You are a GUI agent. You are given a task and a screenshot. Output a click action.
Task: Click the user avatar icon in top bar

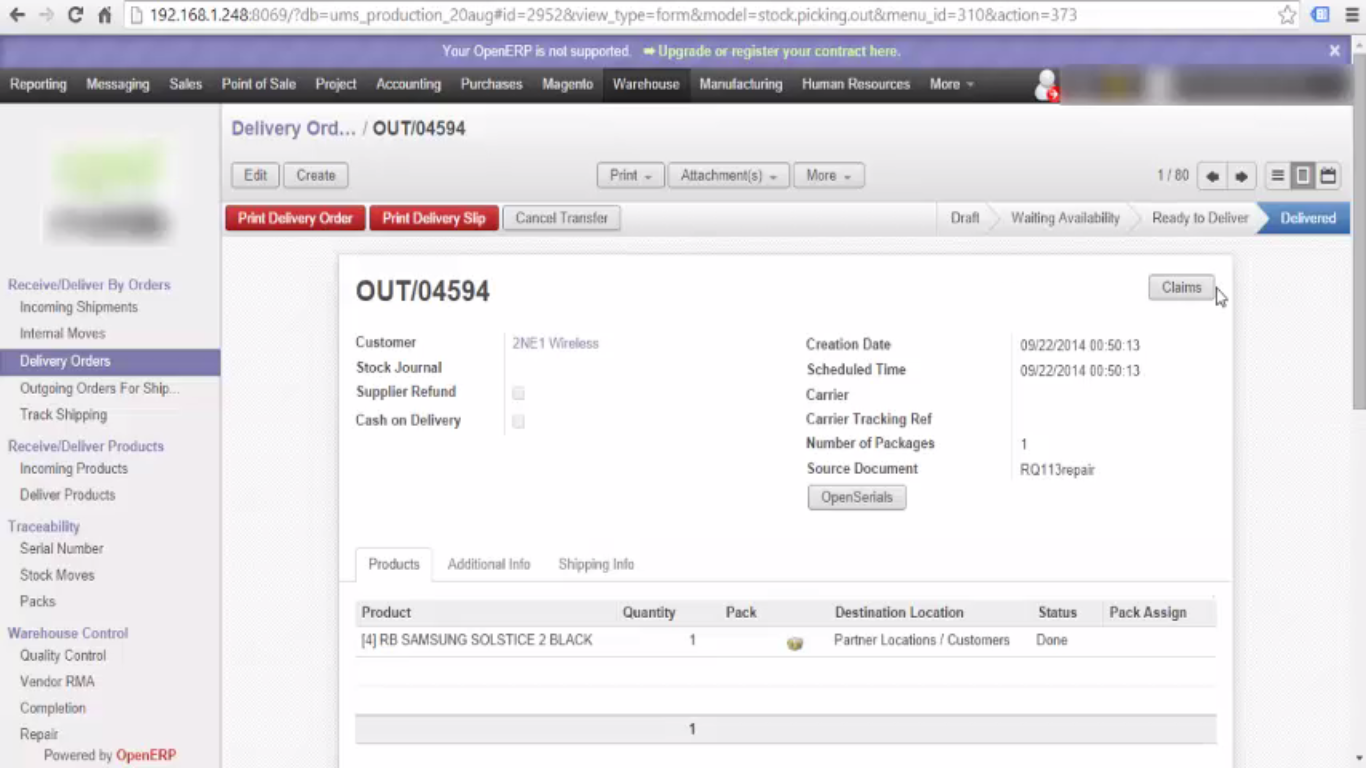point(1046,85)
